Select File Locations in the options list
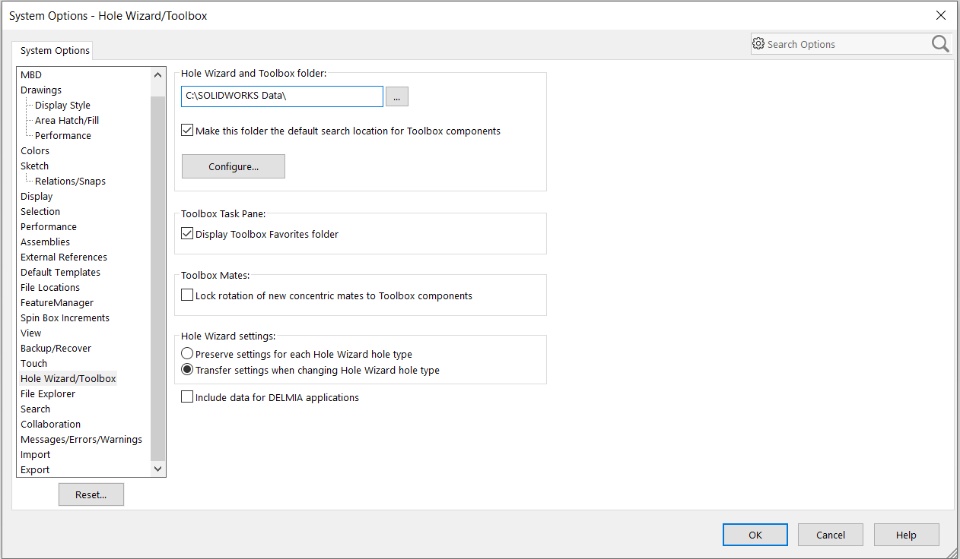The image size is (960, 559). 50,287
